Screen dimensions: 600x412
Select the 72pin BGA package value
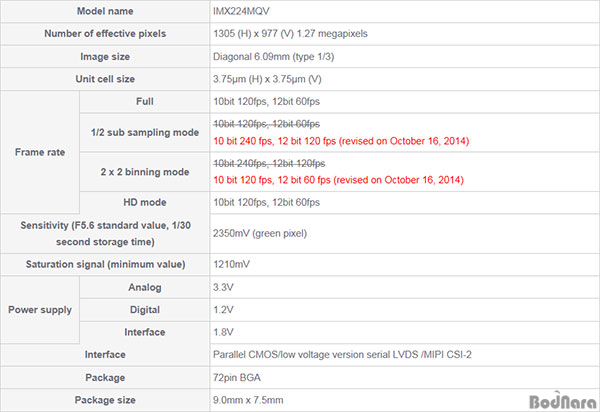coord(236,378)
